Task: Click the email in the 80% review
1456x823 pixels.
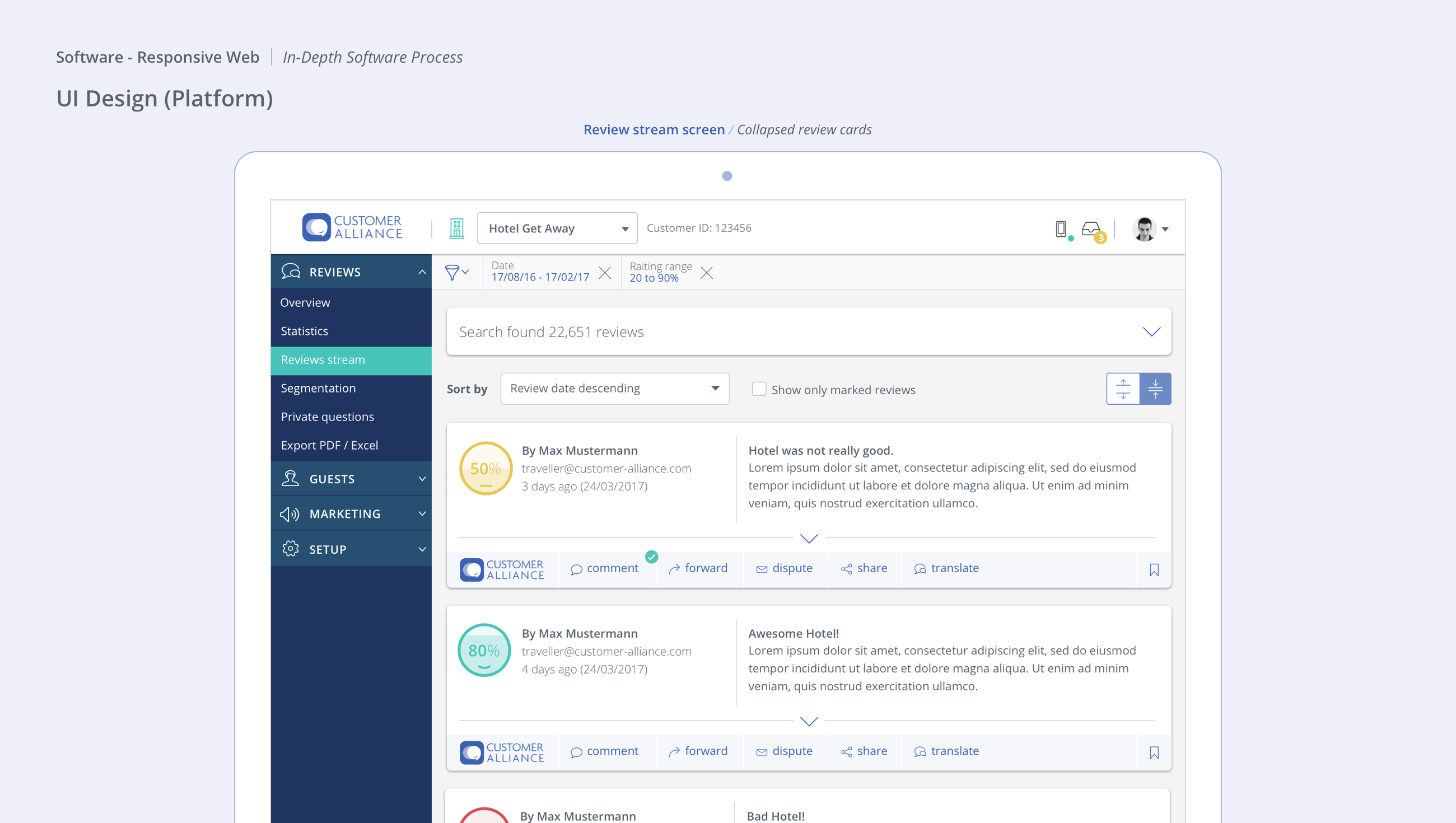Action: 606,651
